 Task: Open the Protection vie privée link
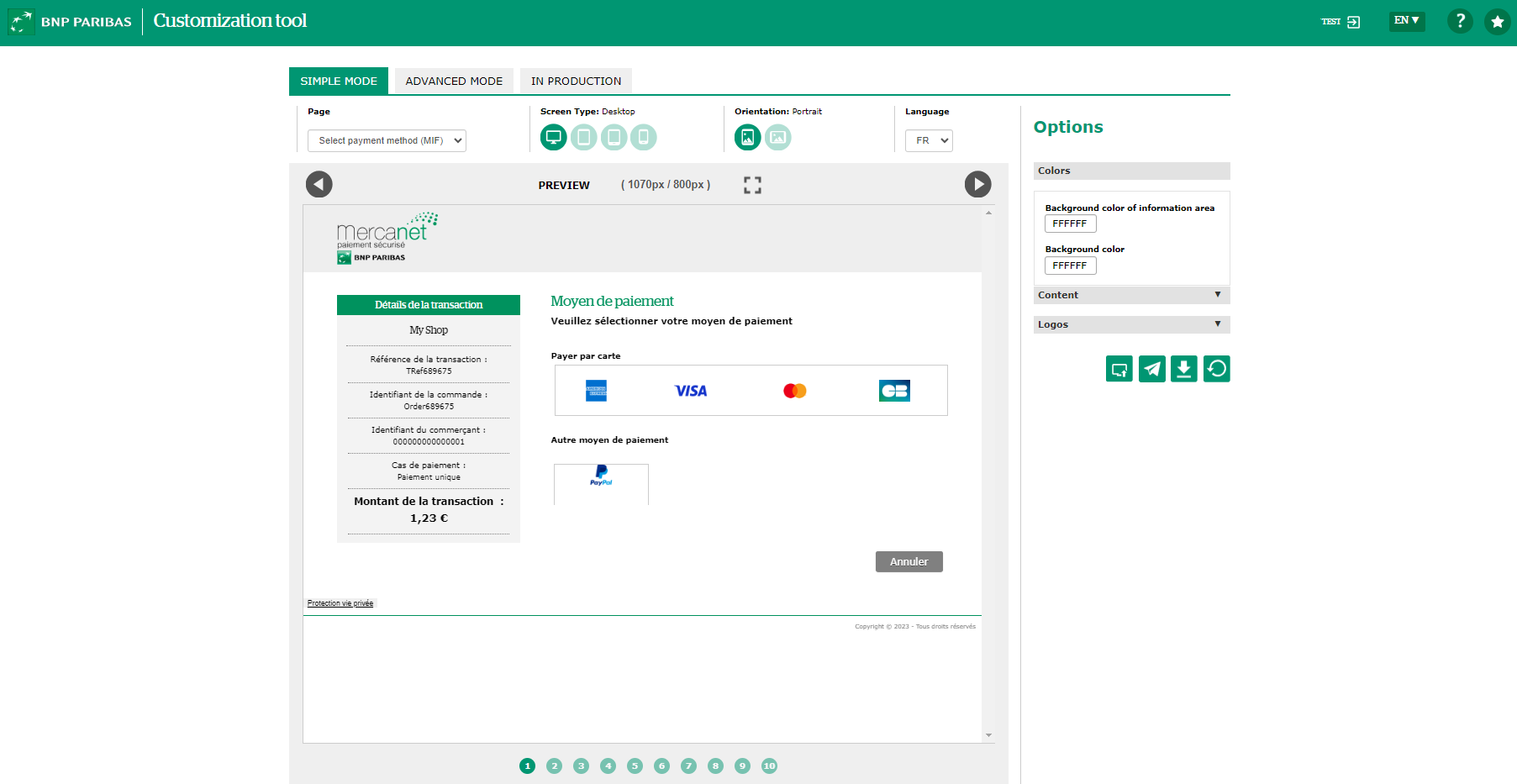tap(340, 602)
